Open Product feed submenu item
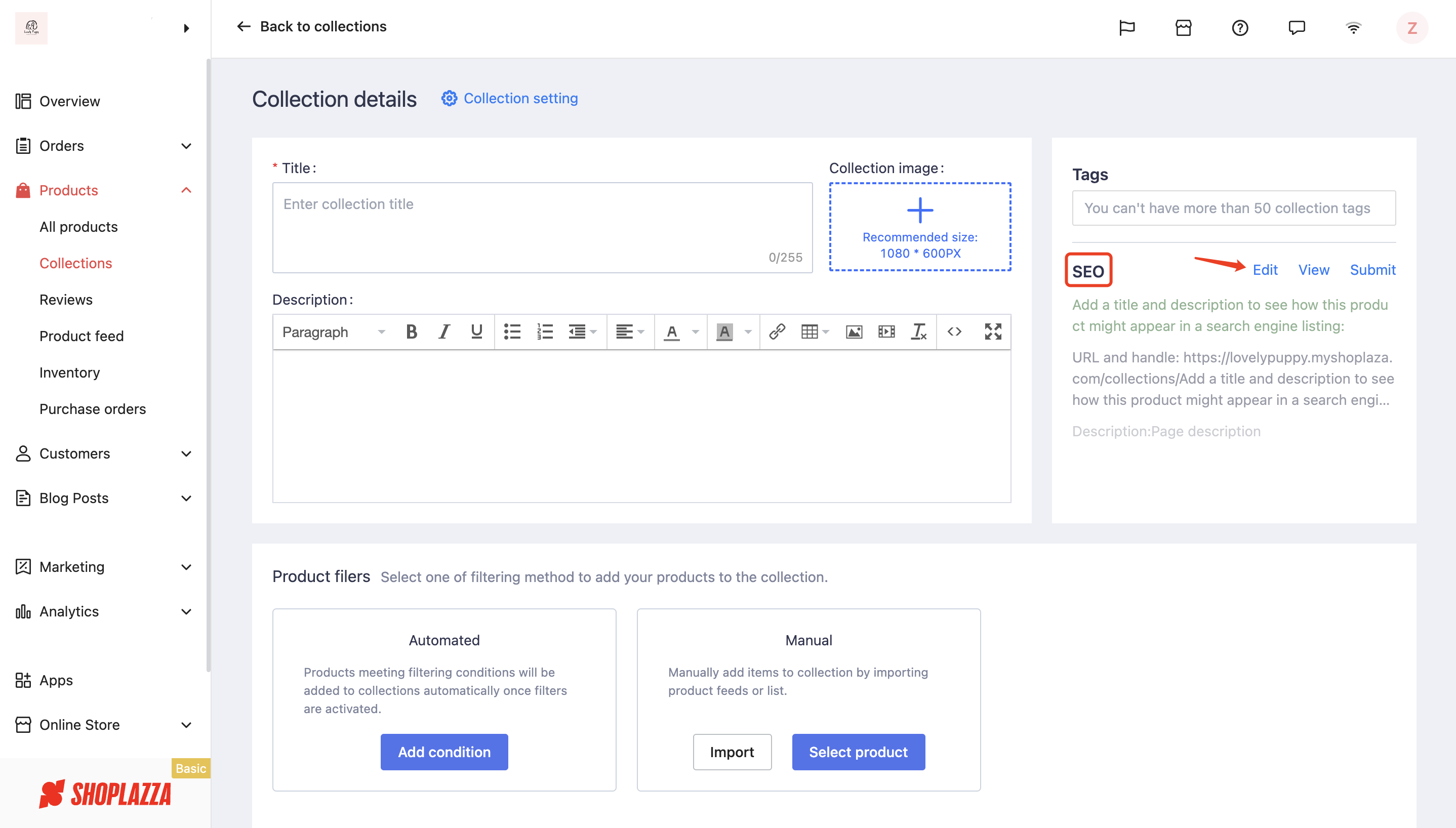 (x=82, y=336)
